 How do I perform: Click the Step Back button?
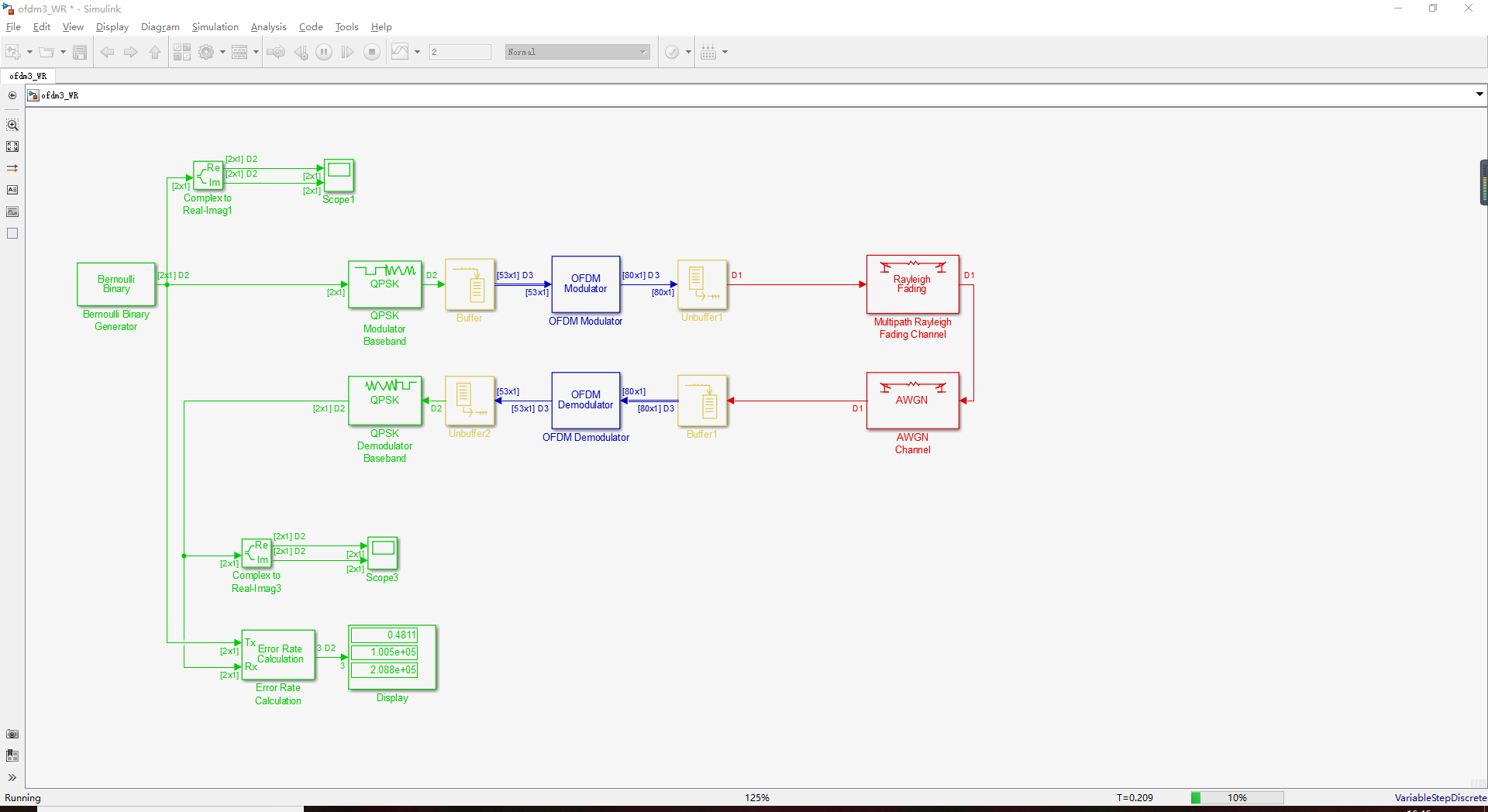pyautogui.click(x=301, y=52)
